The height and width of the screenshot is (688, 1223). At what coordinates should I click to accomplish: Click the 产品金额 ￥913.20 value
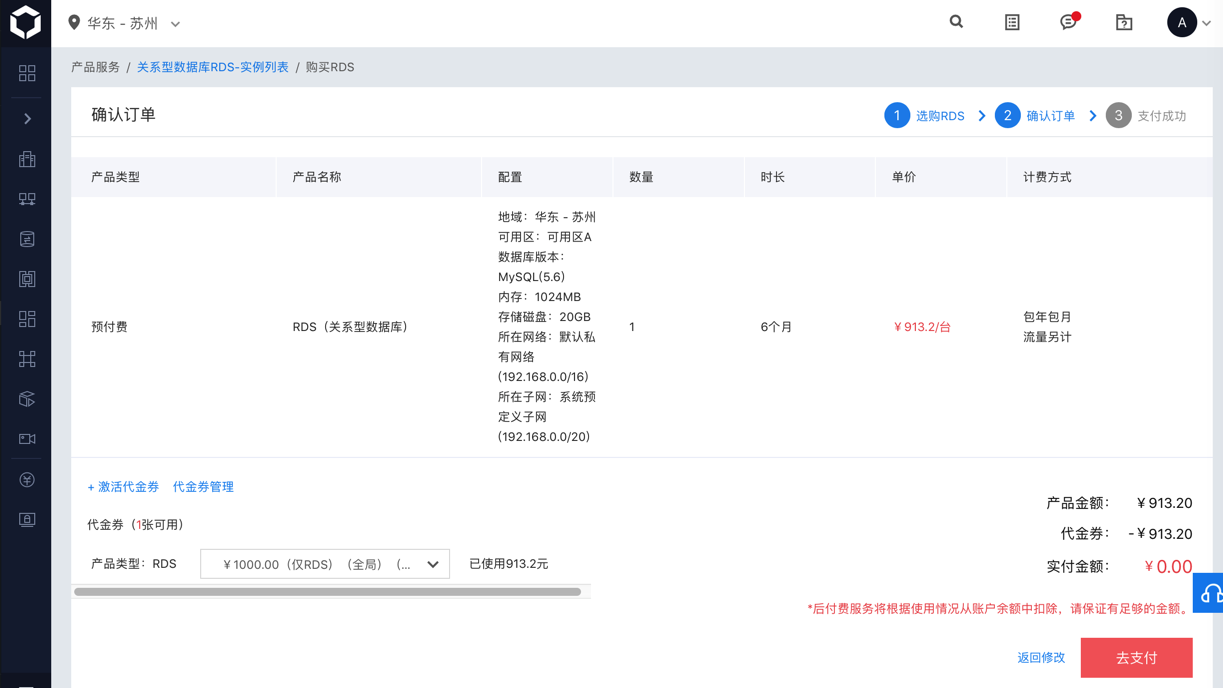click(1164, 503)
